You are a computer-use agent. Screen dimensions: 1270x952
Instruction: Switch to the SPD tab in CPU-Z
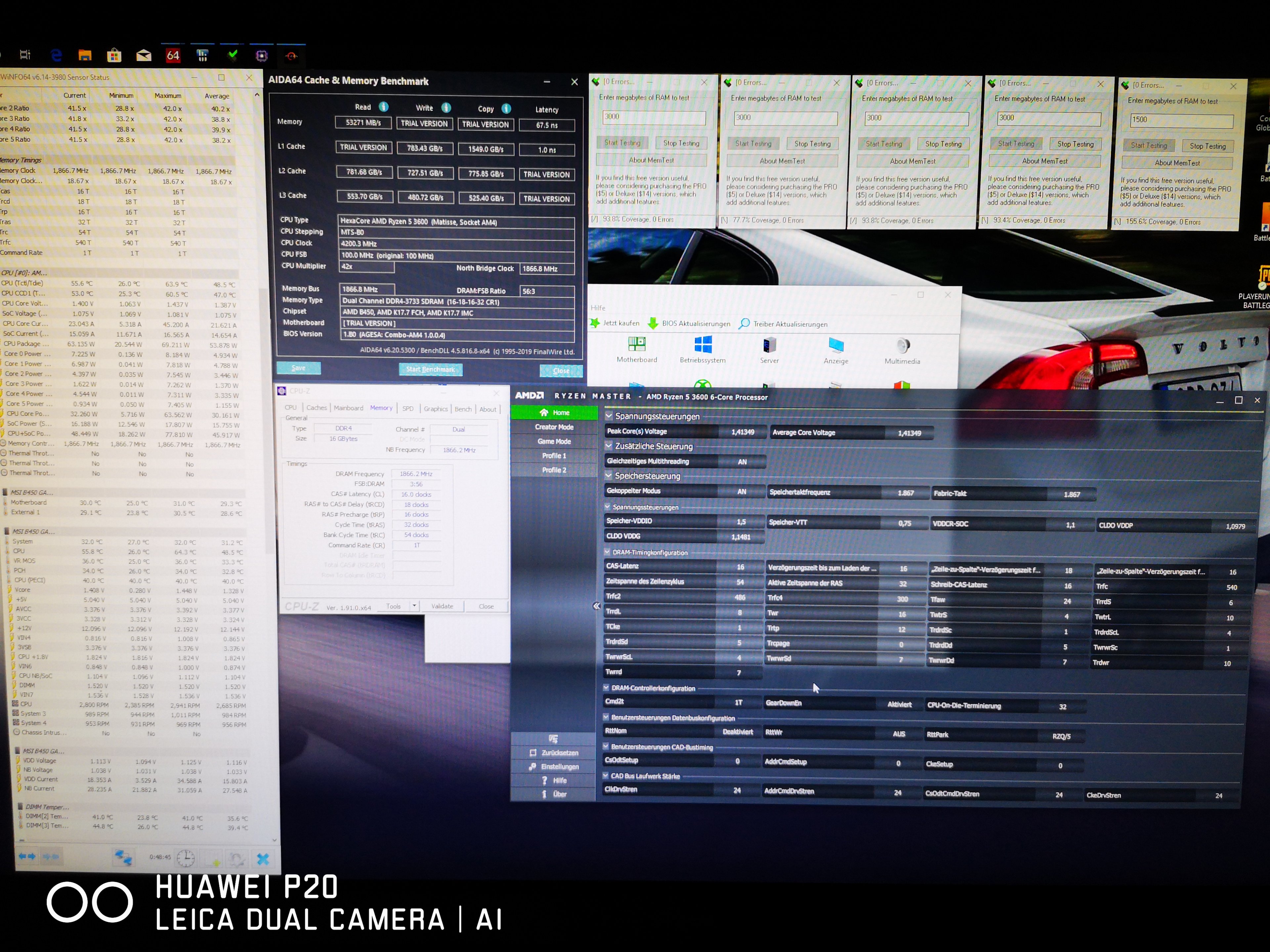(x=408, y=409)
